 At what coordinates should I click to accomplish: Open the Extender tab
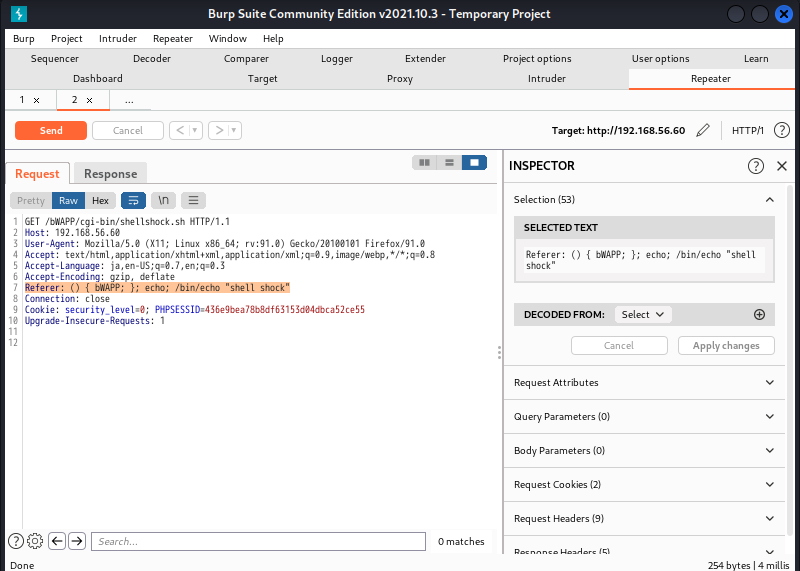(426, 59)
